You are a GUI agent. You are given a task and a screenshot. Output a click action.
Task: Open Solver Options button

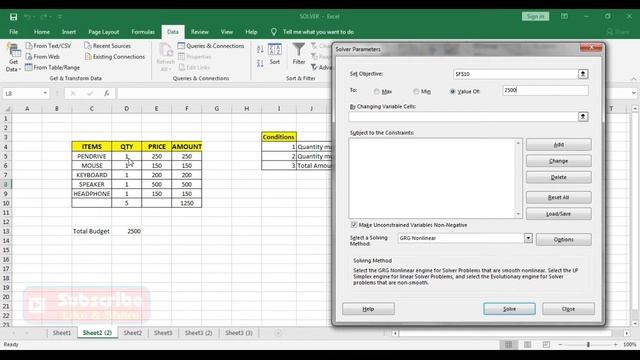564,240
